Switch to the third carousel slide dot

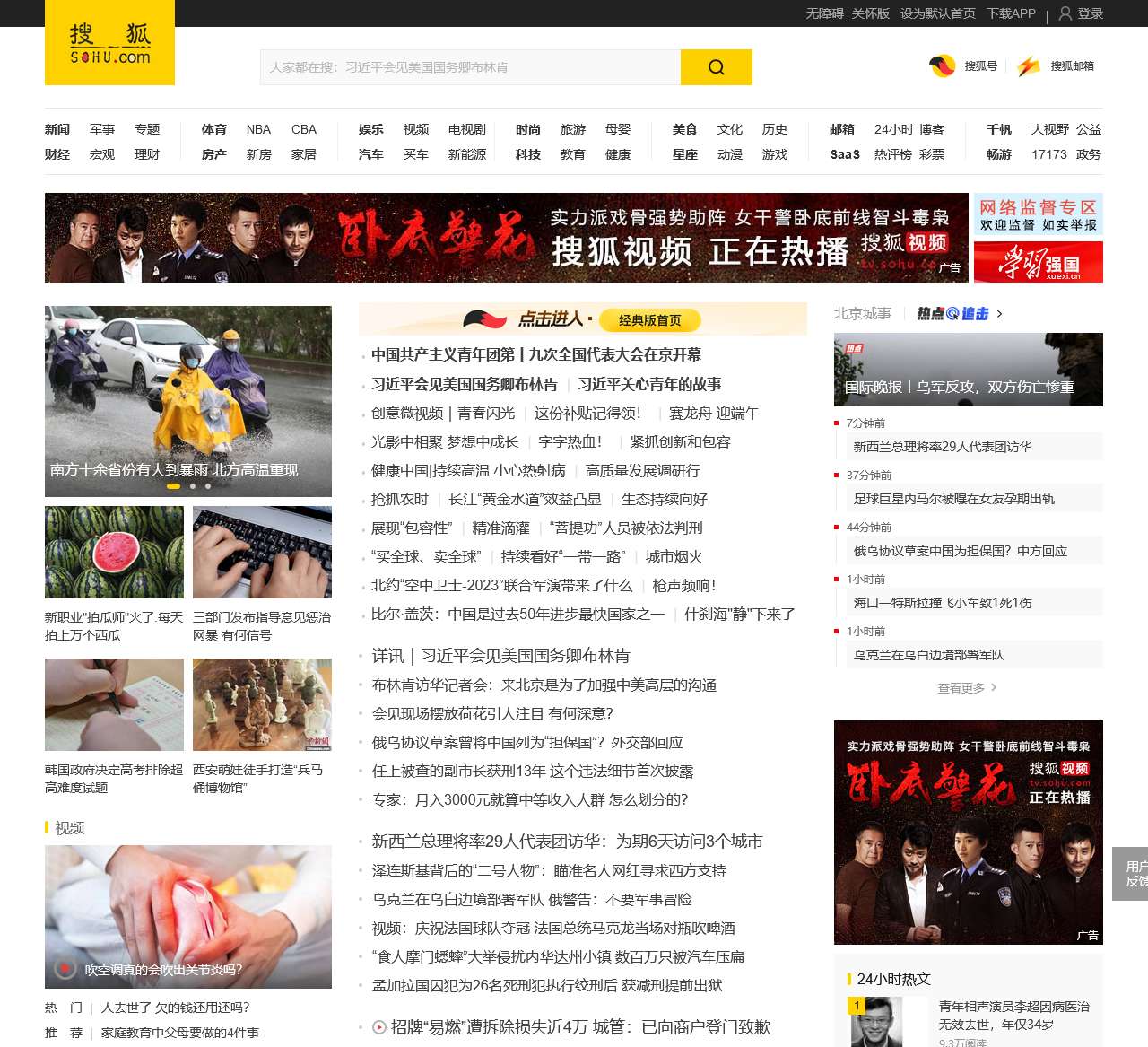pyautogui.click(x=208, y=486)
